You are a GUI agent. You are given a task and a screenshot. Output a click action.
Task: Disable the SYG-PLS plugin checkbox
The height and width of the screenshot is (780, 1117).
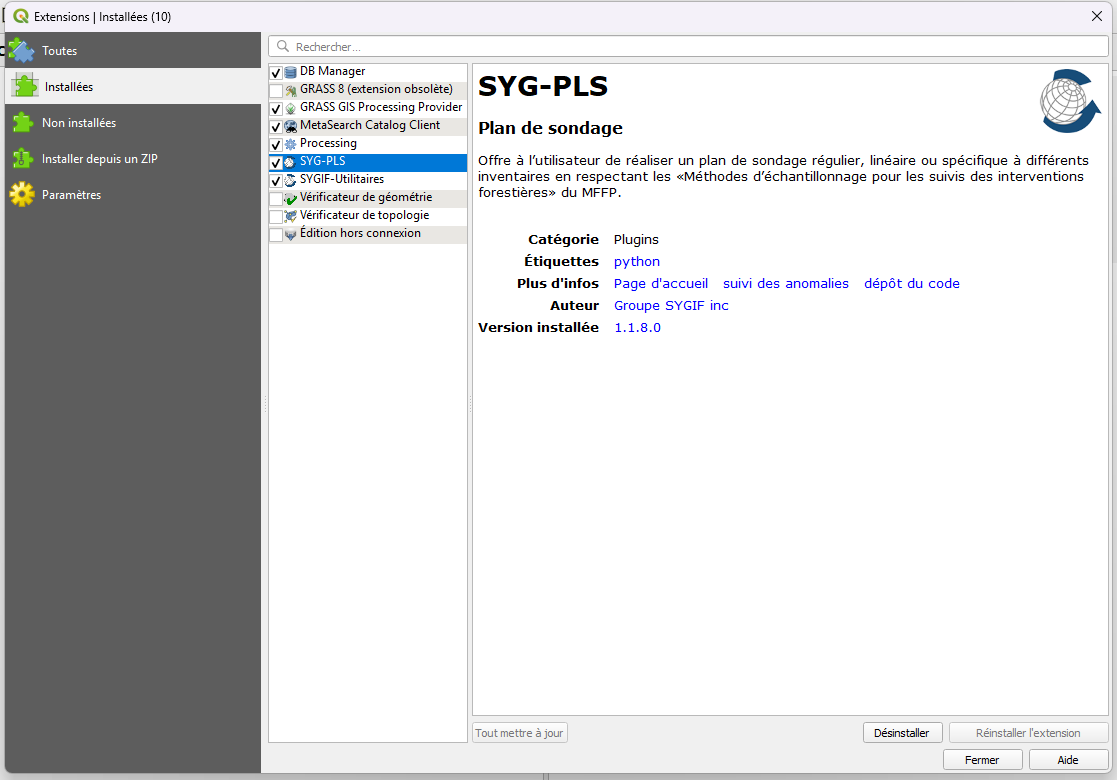(276, 162)
